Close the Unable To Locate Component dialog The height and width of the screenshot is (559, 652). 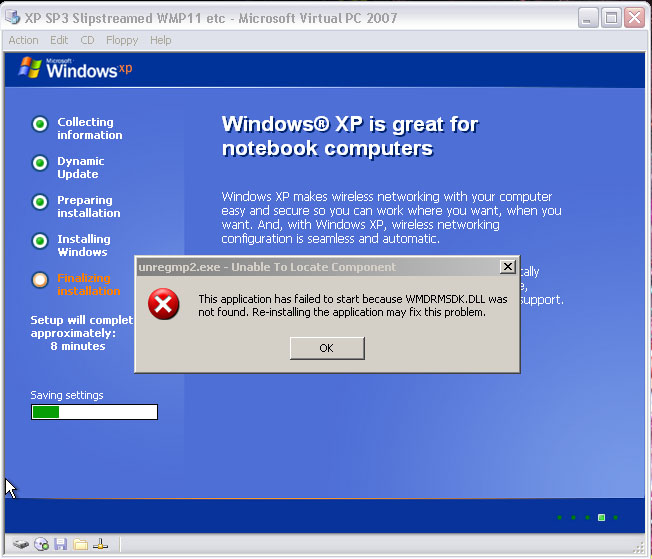[507, 267]
